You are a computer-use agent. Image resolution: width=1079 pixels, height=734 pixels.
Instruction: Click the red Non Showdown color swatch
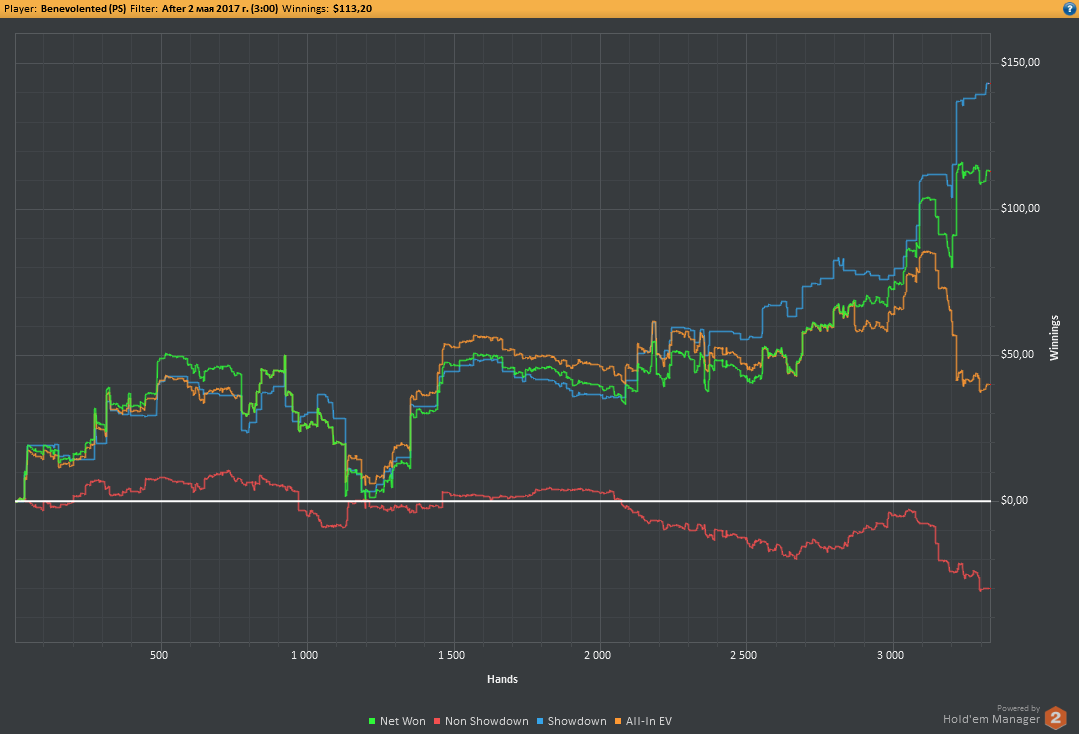(x=437, y=721)
